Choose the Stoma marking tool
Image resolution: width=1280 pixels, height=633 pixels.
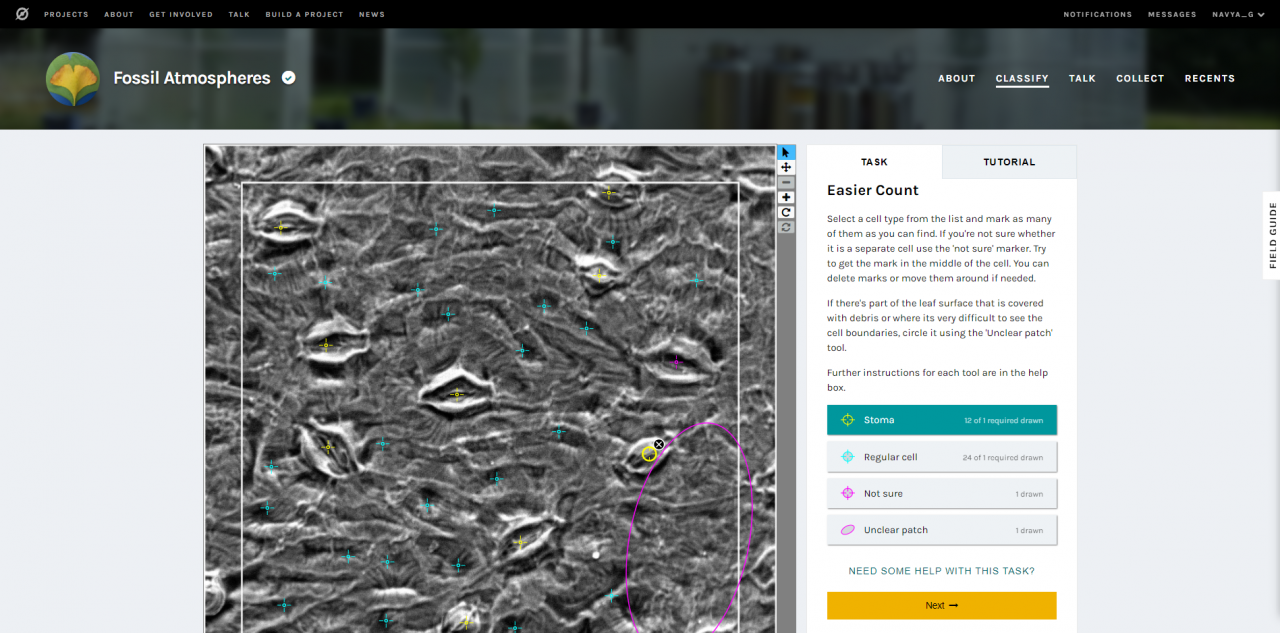[x=942, y=420]
